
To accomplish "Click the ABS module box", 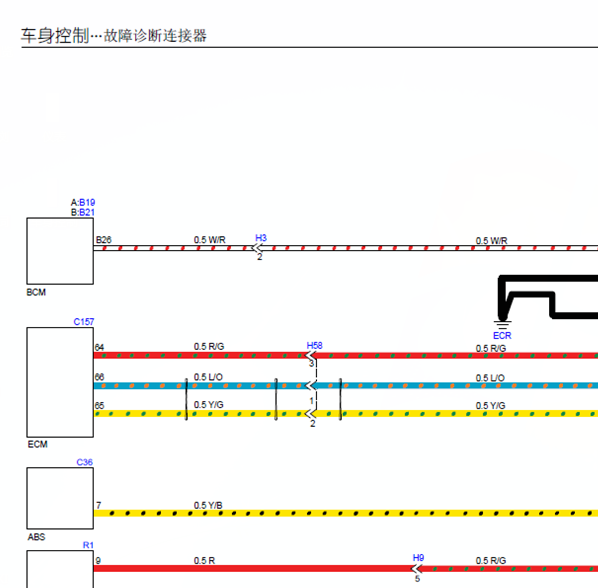I will coord(60,498).
